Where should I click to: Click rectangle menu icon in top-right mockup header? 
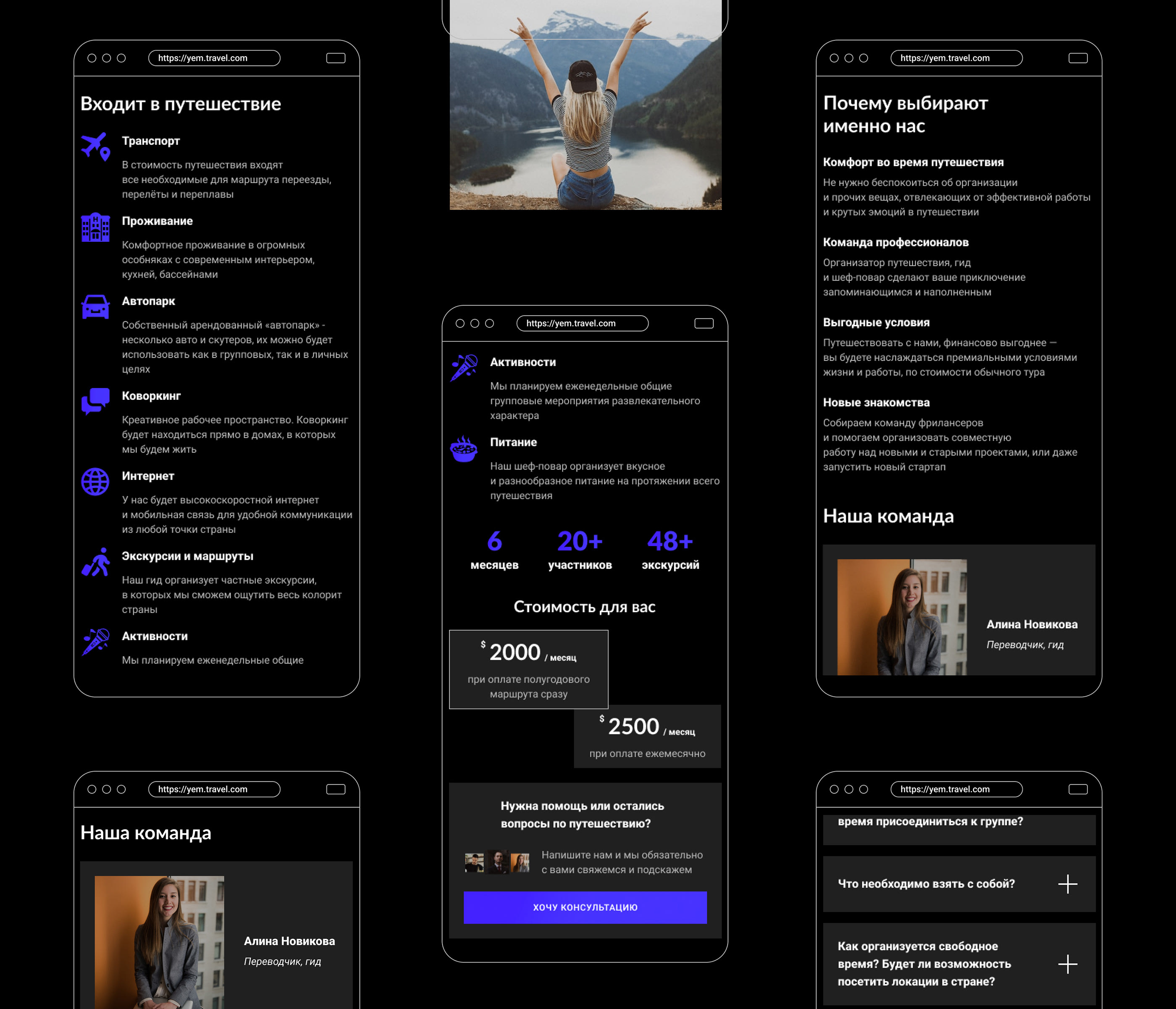coord(1078,58)
